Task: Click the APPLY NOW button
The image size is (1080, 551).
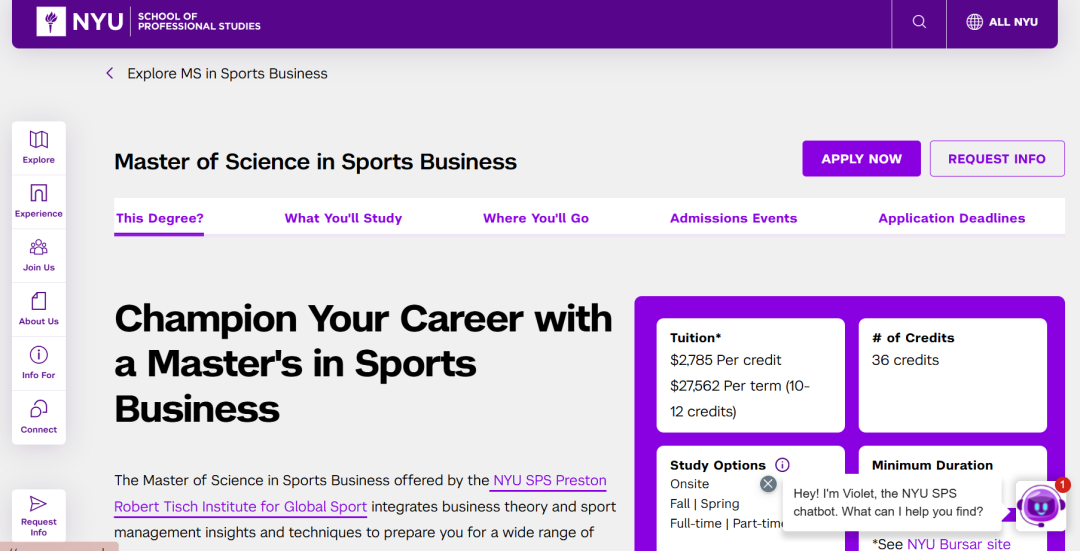Action: coord(861,159)
